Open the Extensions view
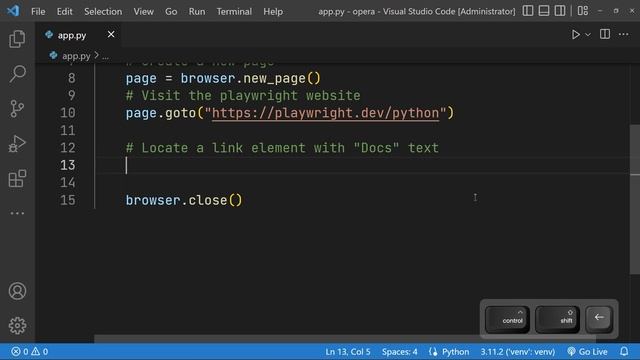This screenshot has height=360, width=640. pos(17,179)
